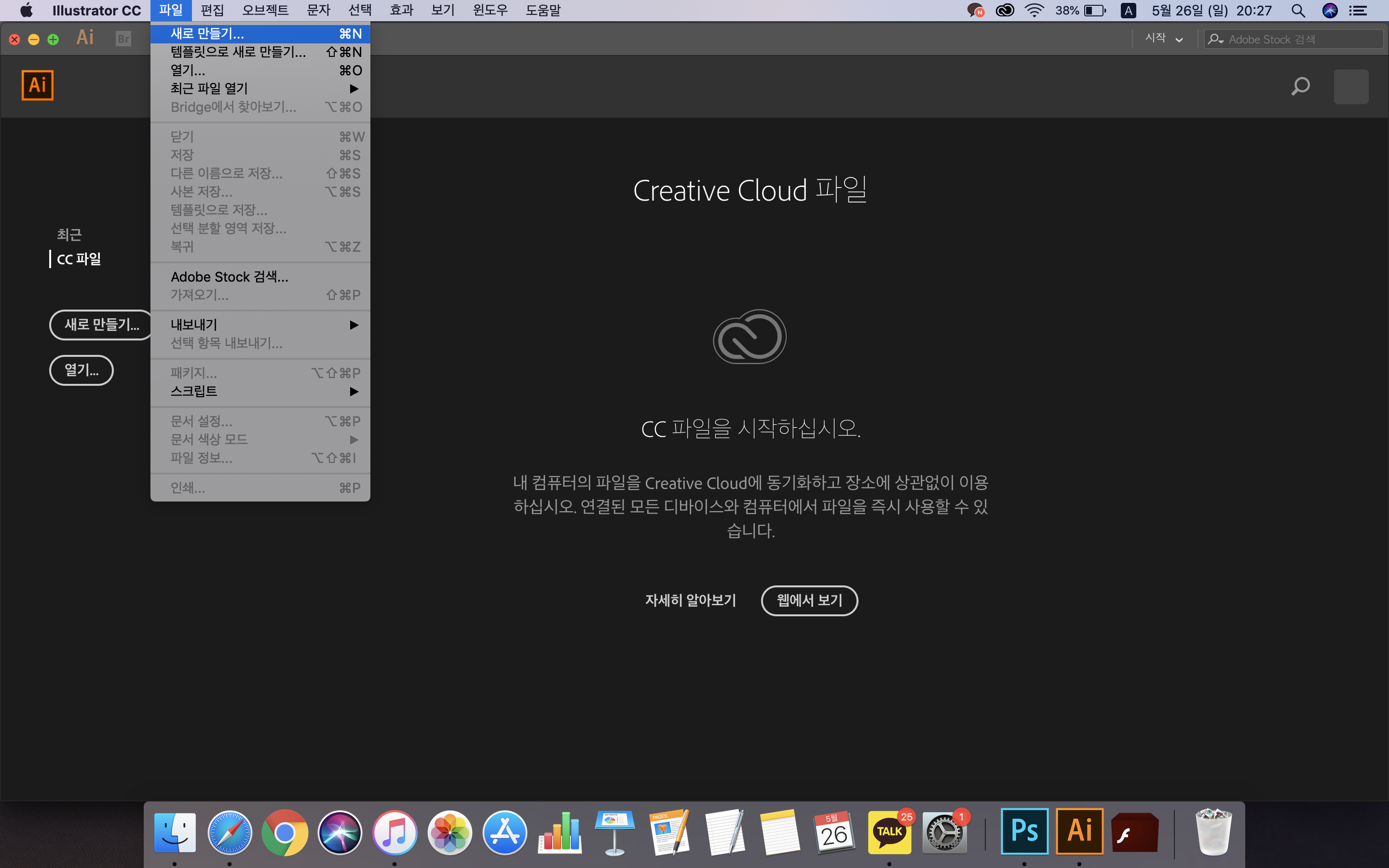
Task: Open the Apple menu
Action: (x=27, y=10)
